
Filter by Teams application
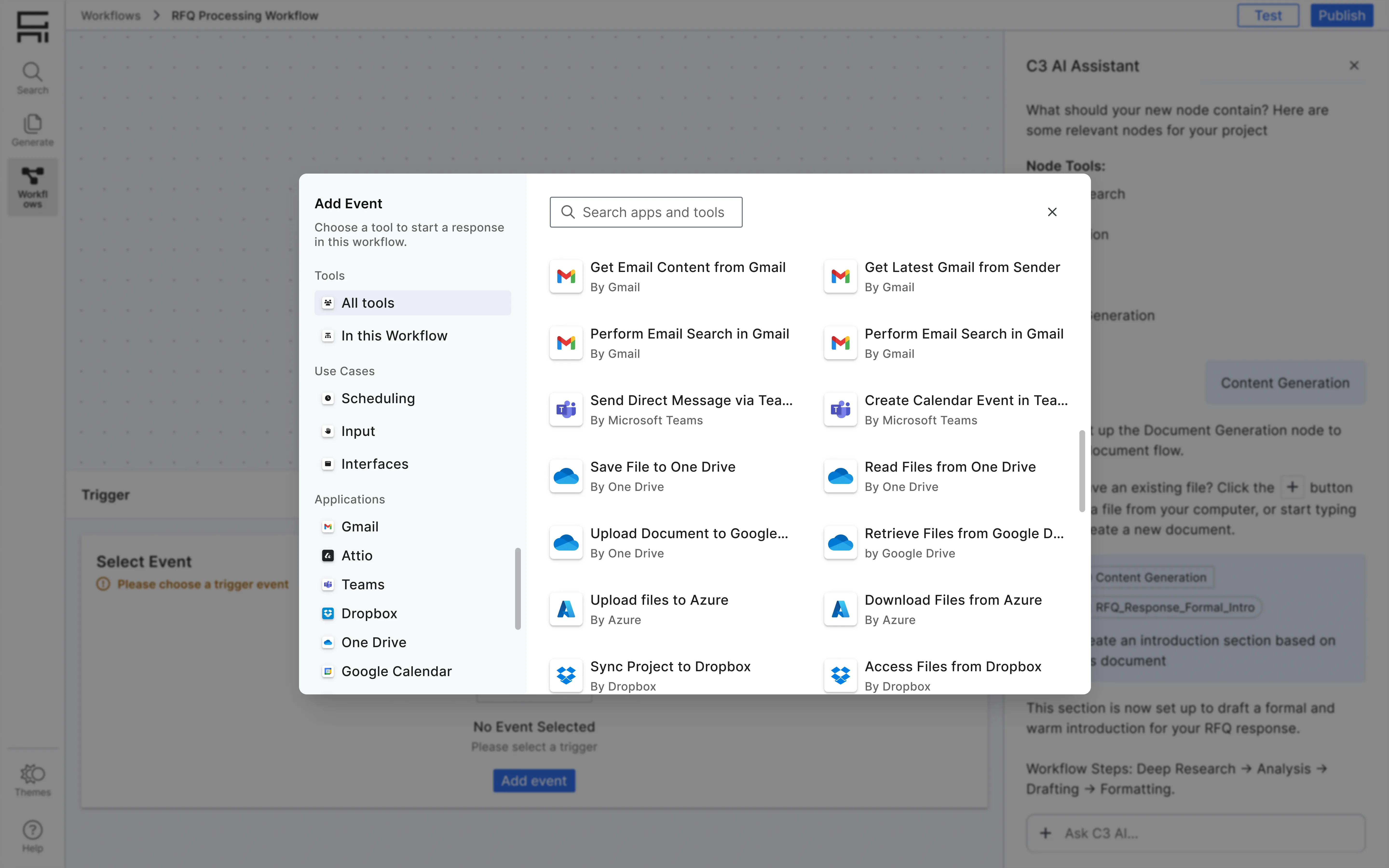pyautogui.click(x=412, y=584)
